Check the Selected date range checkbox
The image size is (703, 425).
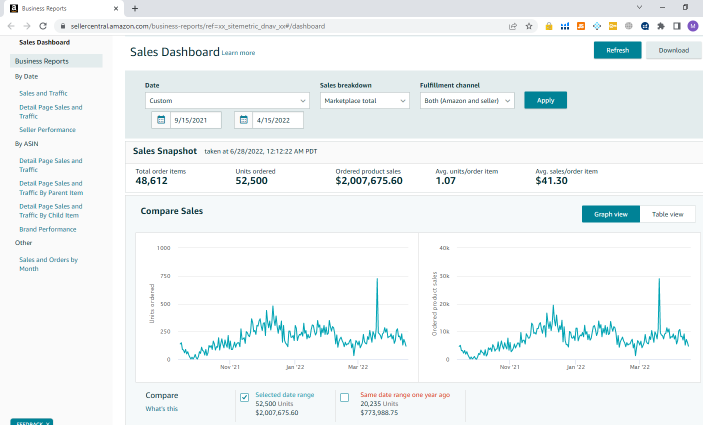point(244,397)
